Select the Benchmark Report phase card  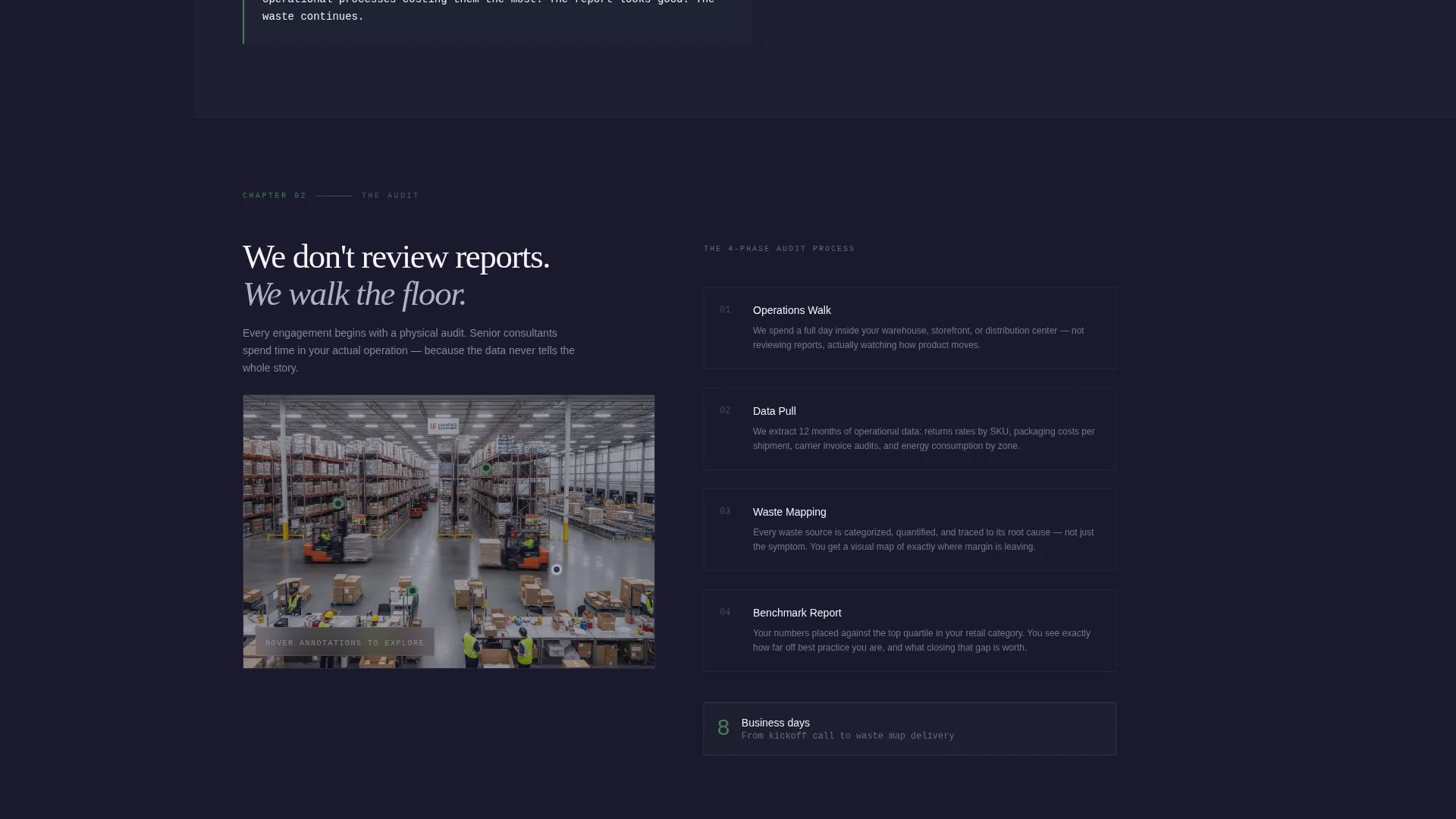(909, 630)
